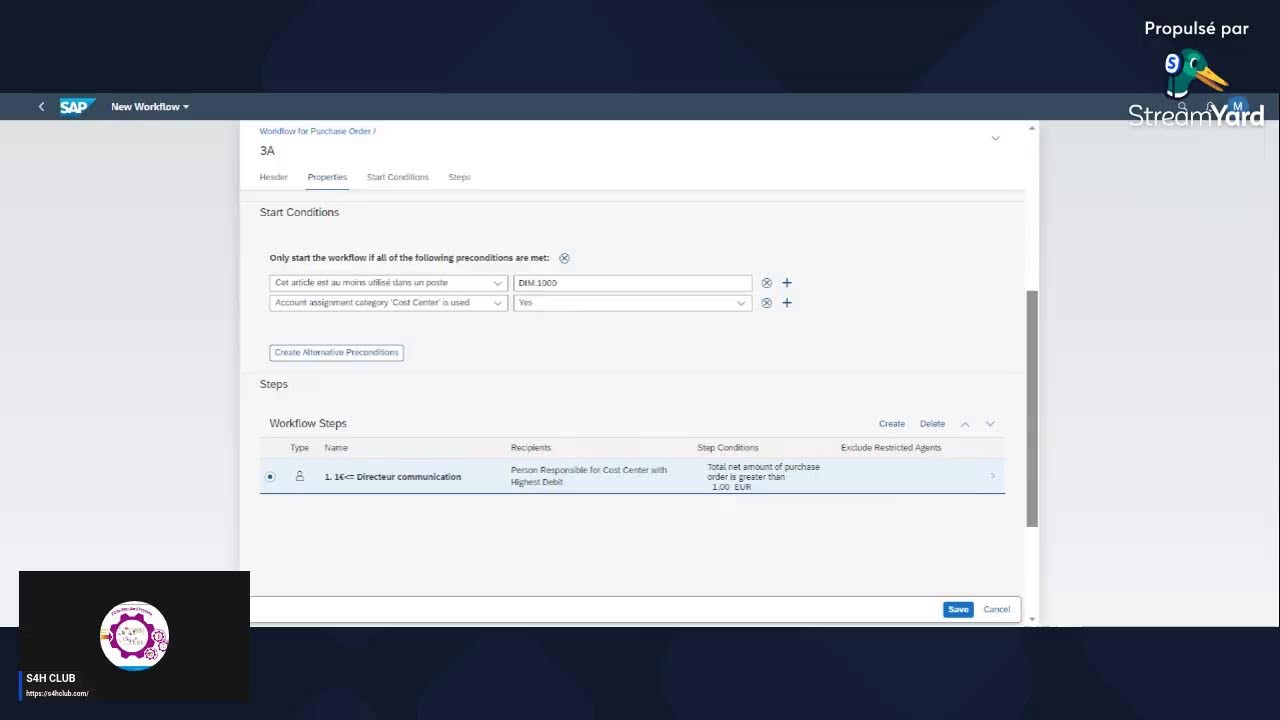Open the s4hclub.com link

pos(57,693)
